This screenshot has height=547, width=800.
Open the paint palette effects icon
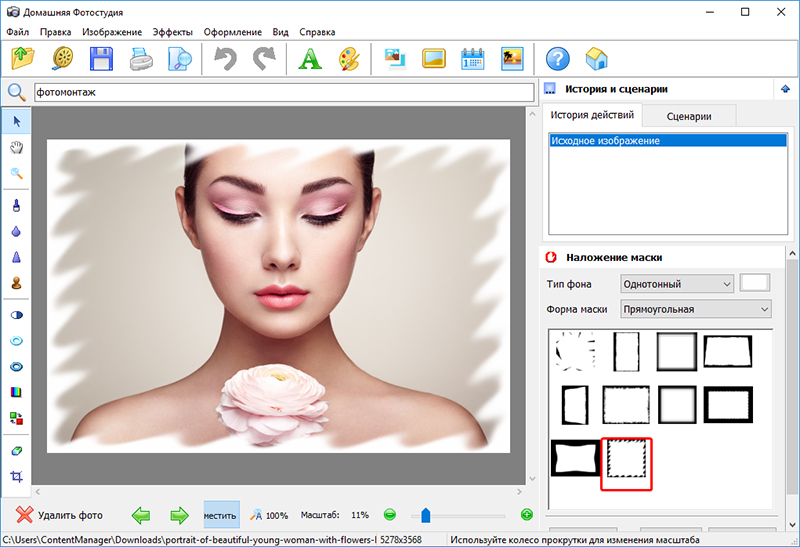click(349, 59)
